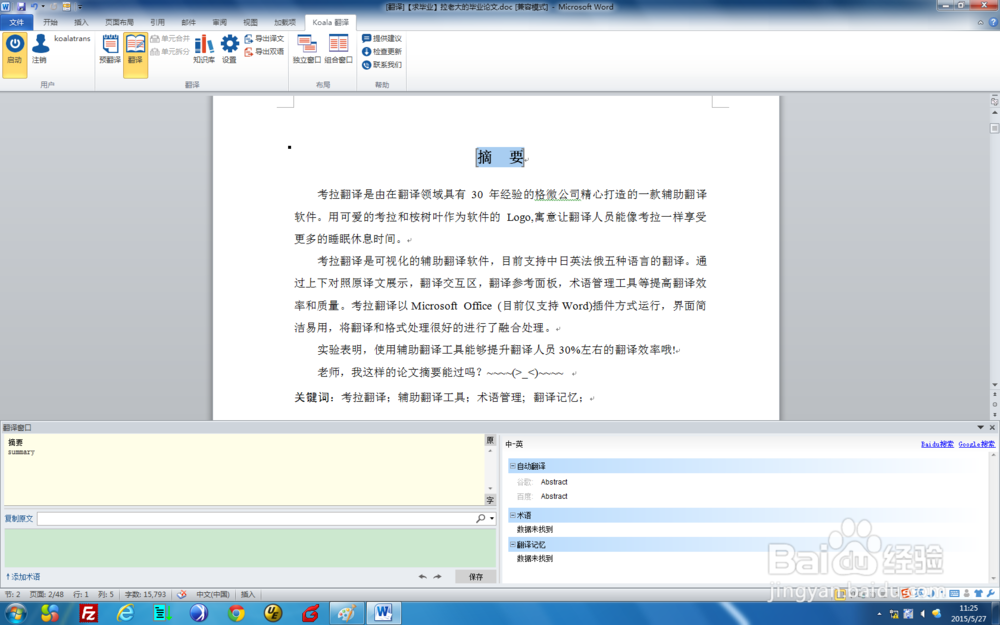Select Baidu Abstract translation result
Screen dimensions: 1000x625
tap(554, 496)
